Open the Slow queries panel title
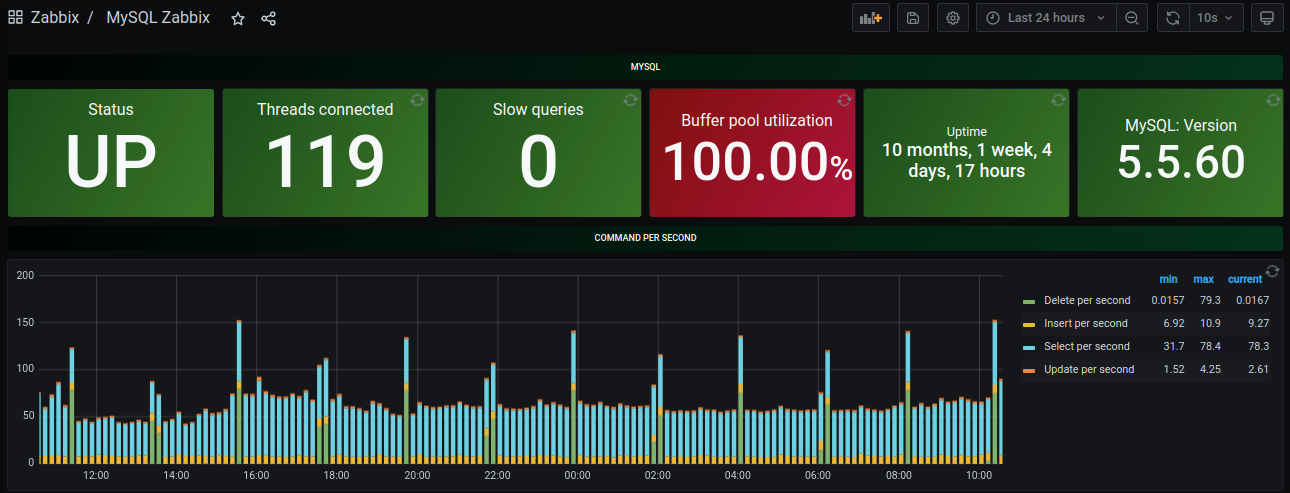Screen dimensions: 1290x493 coord(538,110)
